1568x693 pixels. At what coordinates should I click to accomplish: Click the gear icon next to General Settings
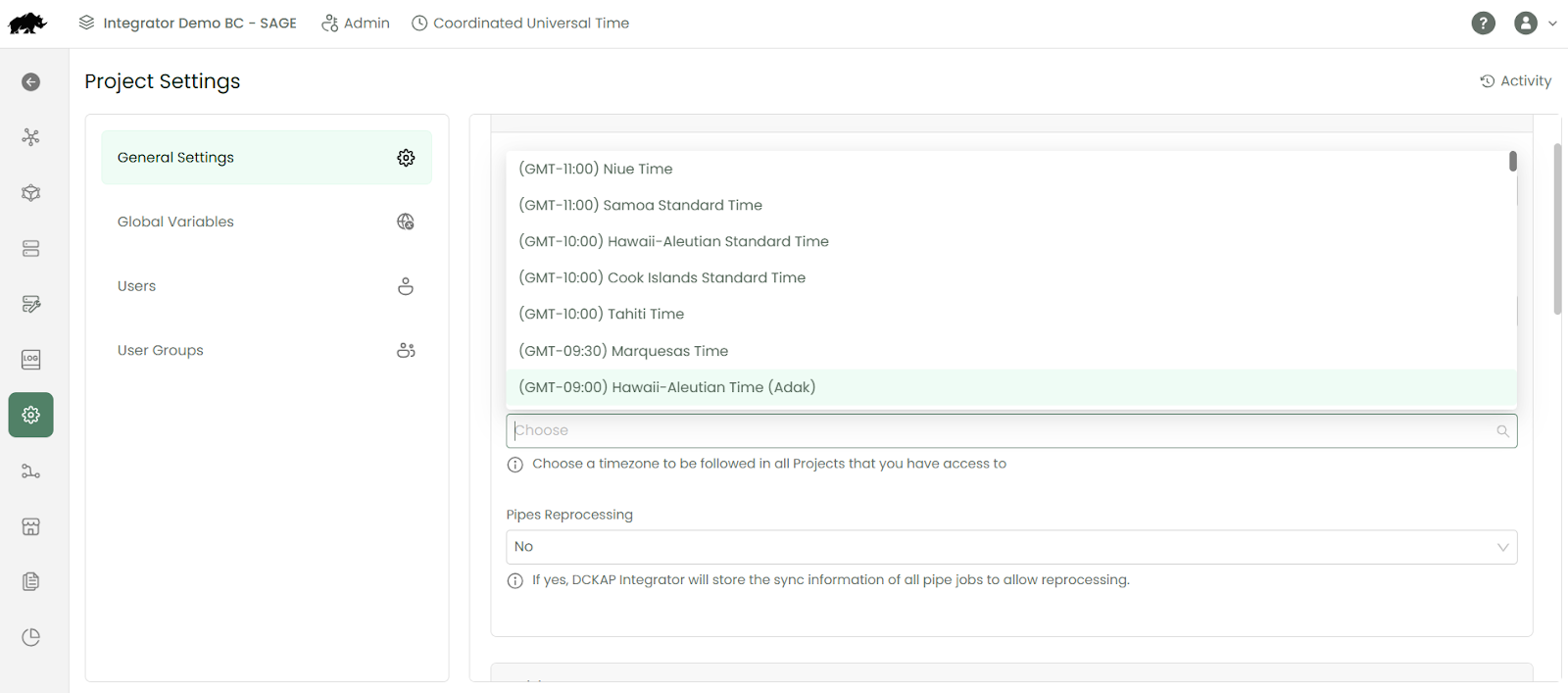click(406, 157)
